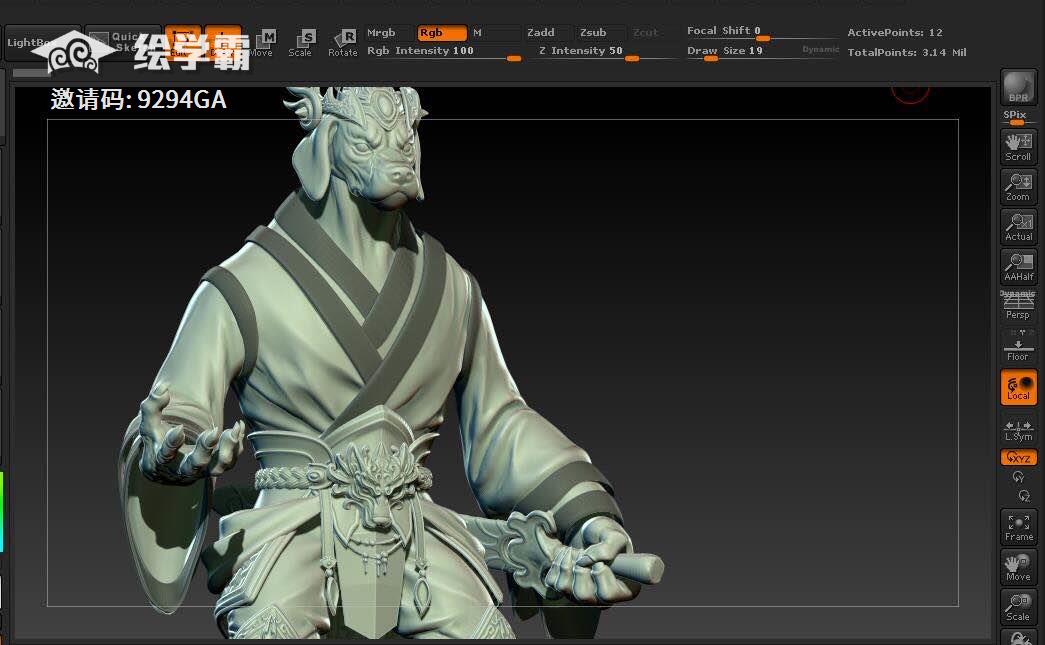The width and height of the screenshot is (1045, 645).
Task: Select the Scroll canvas tool
Action: click(1018, 146)
